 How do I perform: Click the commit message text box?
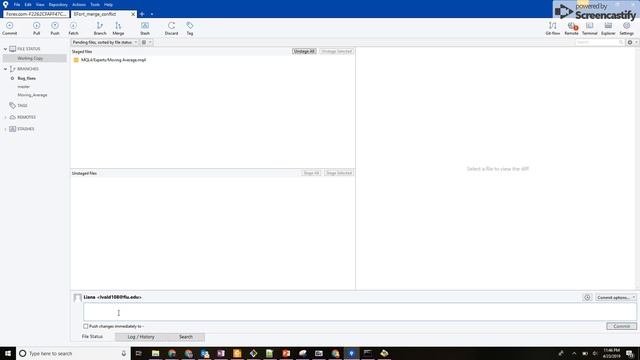[360, 312]
